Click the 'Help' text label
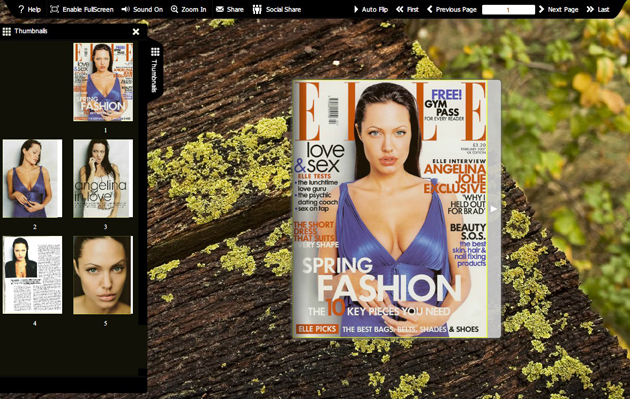The image size is (630, 399). [x=34, y=9]
